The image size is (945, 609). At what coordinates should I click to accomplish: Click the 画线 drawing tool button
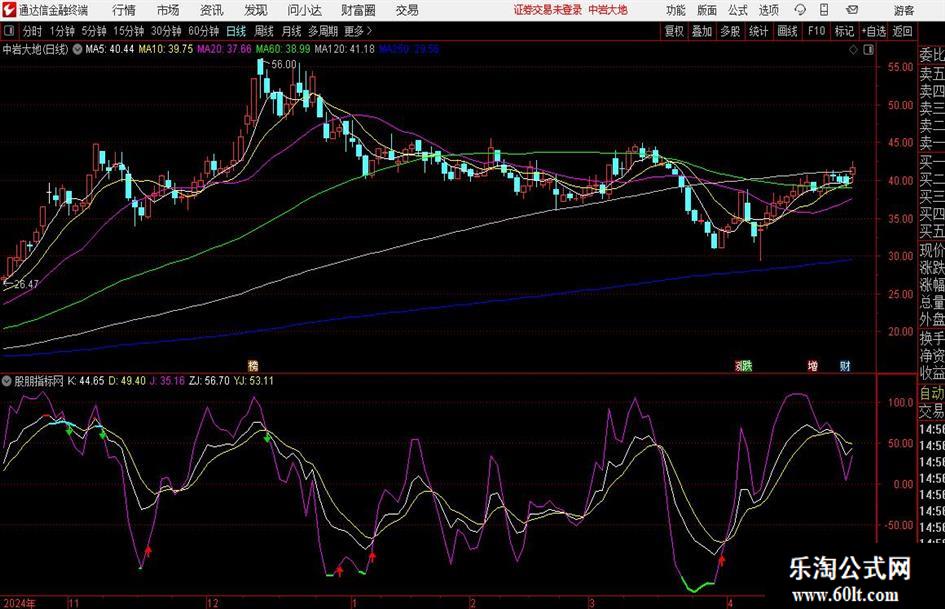click(787, 31)
